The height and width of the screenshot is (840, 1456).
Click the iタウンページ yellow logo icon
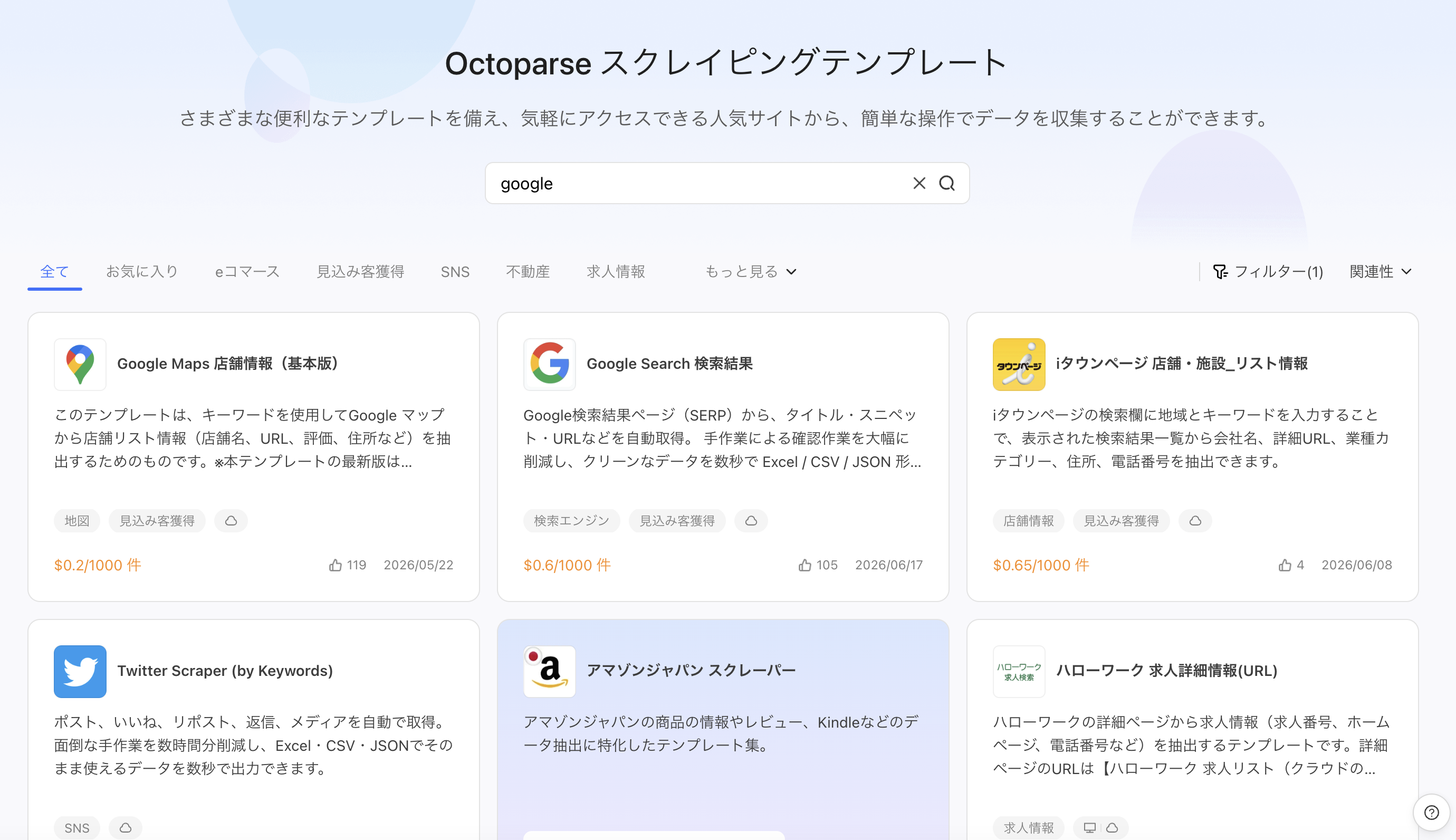[x=1019, y=364]
